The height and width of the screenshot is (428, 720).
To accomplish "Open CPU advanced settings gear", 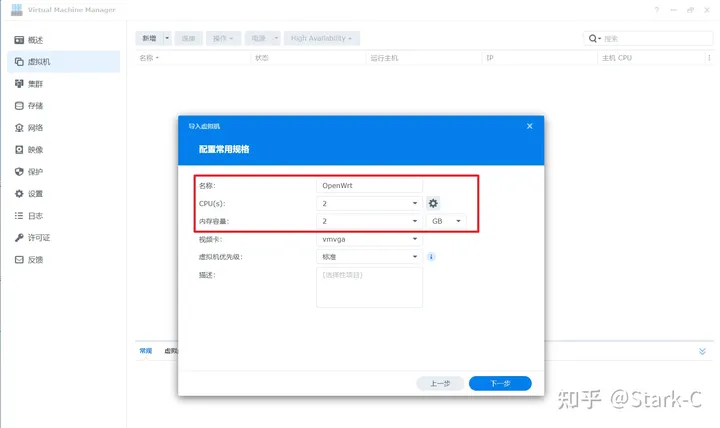I will tap(433, 203).
